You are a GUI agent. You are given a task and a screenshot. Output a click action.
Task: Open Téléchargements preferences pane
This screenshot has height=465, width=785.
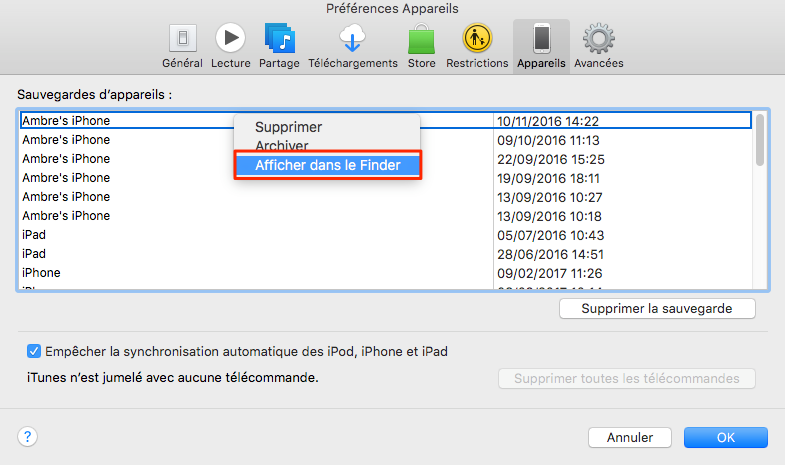(353, 46)
